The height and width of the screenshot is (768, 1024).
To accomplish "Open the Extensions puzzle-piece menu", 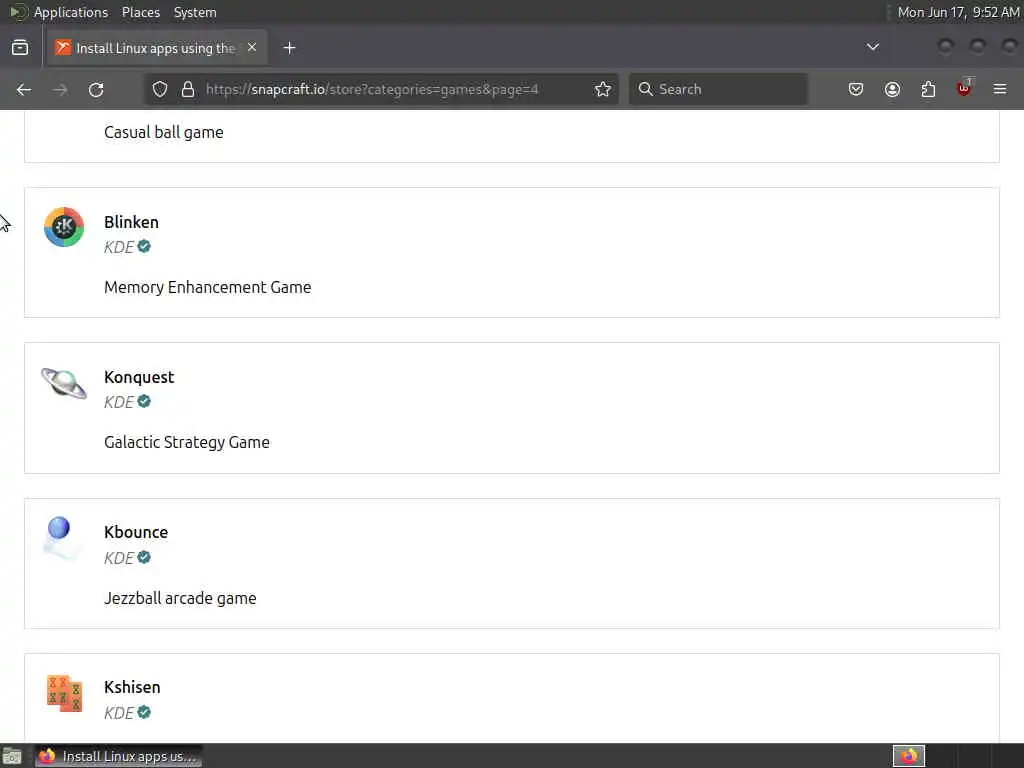I will coord(928,89).
